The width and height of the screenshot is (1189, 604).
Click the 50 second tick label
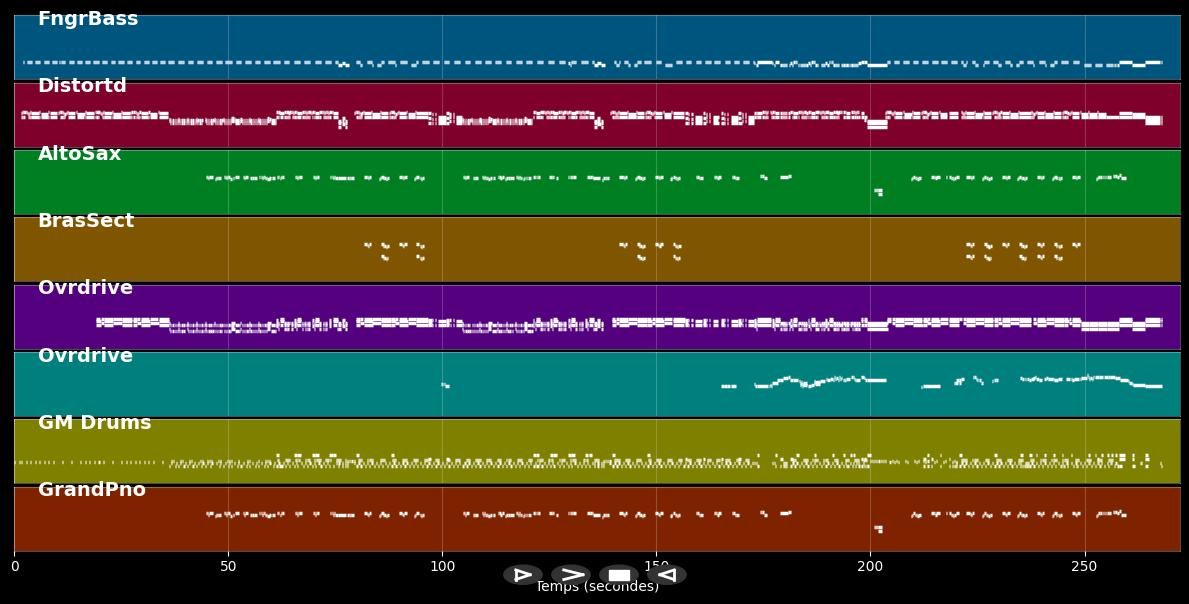228,567
